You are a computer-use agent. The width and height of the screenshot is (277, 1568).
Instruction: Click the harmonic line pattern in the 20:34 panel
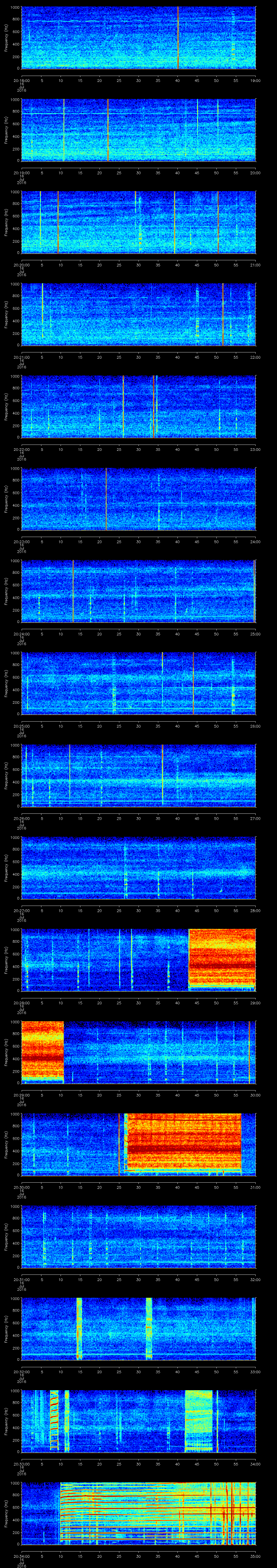158,1513
